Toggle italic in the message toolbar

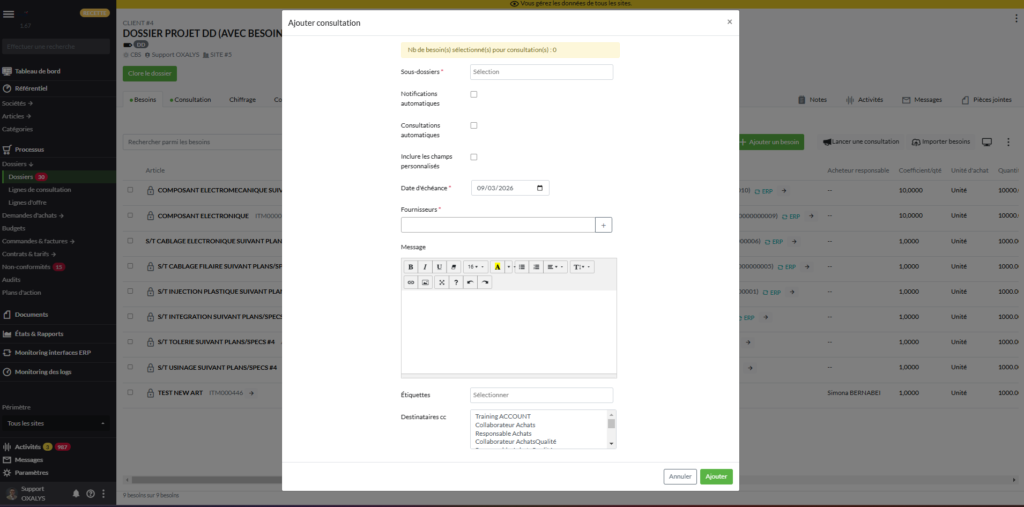point(425,267)
